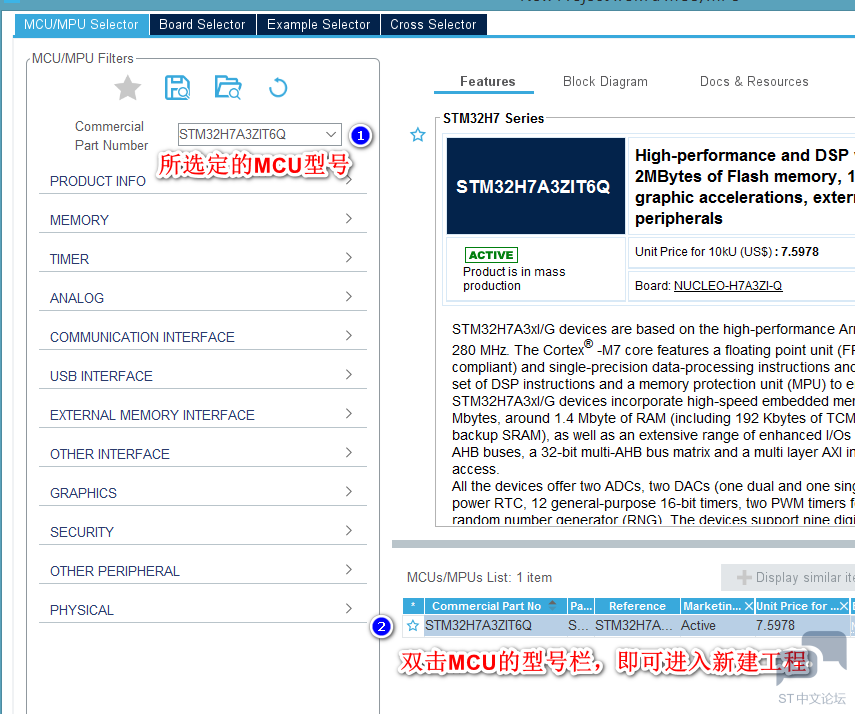
Task: Expand the TIMER filter section
Action: pyautogui.click(x=203, y=259)
